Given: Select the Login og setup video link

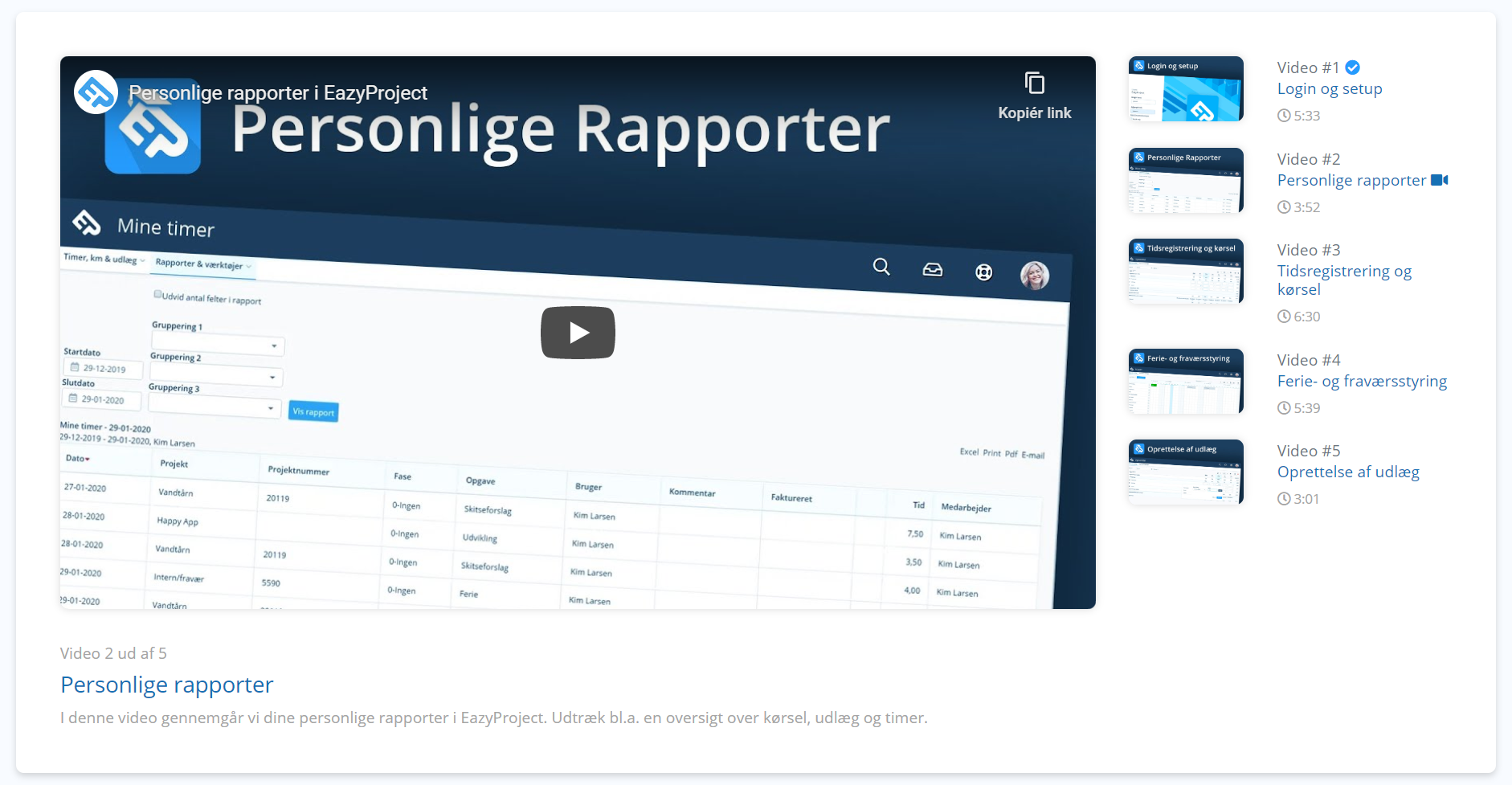Looking at the screenshot, I should pyautogui.click(x=1330, y=89).
